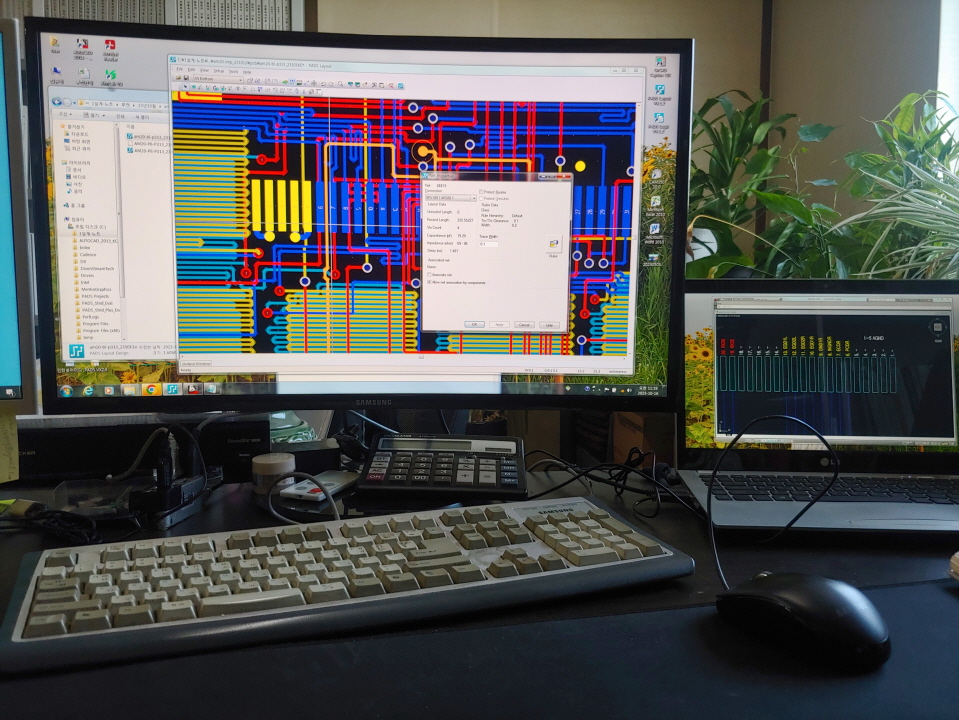This screenshot has width=959, height=720.
Task: Open Internet Explorer from the taskbar
Action: (88, 390)
